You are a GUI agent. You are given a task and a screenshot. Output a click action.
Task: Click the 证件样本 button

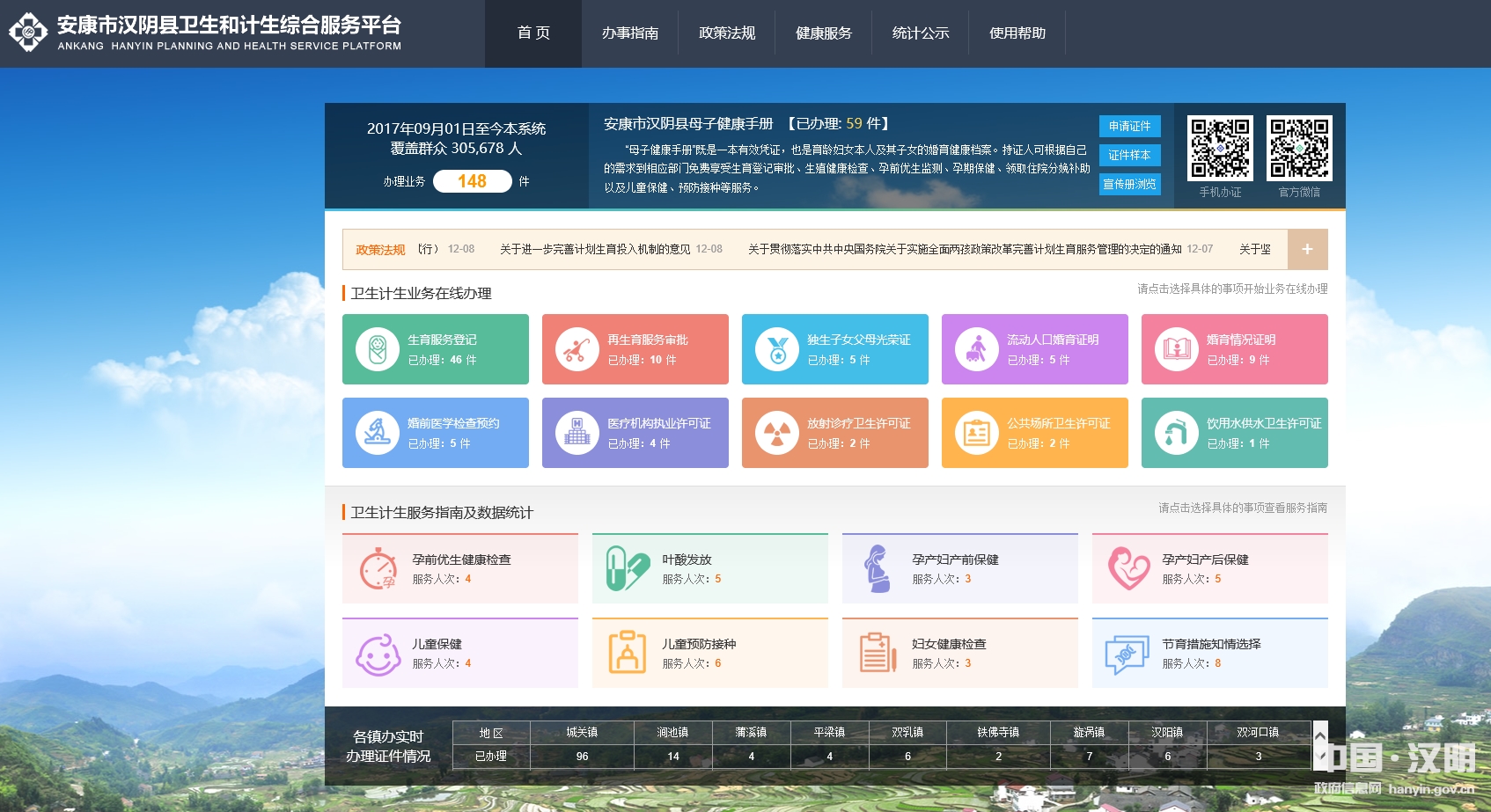[x=1130, y=155]
